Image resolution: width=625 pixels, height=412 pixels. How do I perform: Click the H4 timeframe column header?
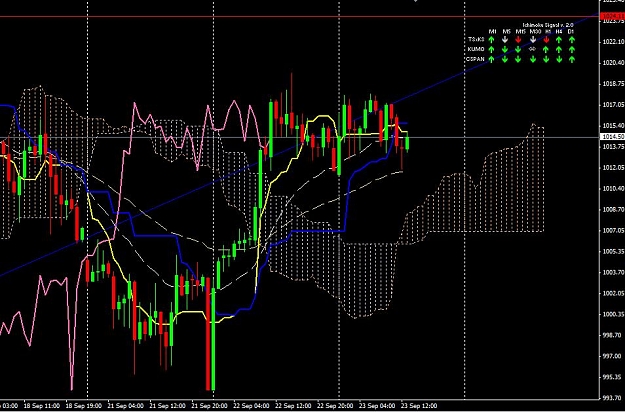(559, 31)
